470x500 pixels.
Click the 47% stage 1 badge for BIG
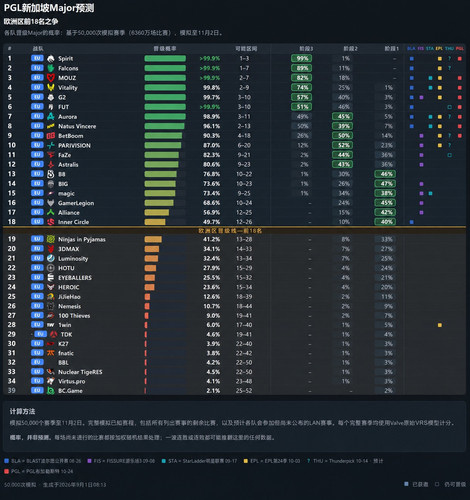[x=385, y=184]
